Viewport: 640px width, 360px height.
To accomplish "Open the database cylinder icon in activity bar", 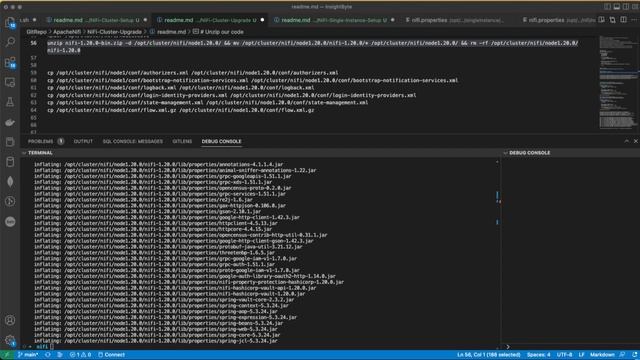I will pos(10,162).
